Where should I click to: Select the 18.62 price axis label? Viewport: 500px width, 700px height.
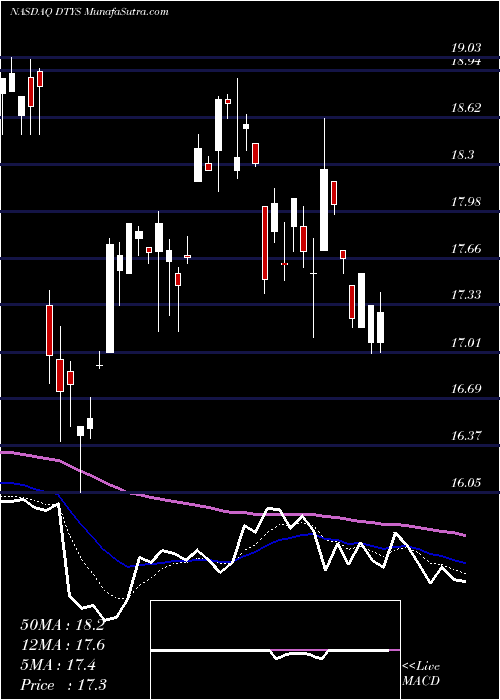(467, 108)
